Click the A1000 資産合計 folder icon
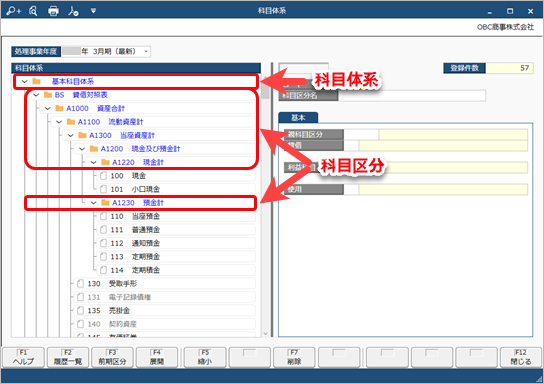This screenshot has height=384, width=544. 59,108
